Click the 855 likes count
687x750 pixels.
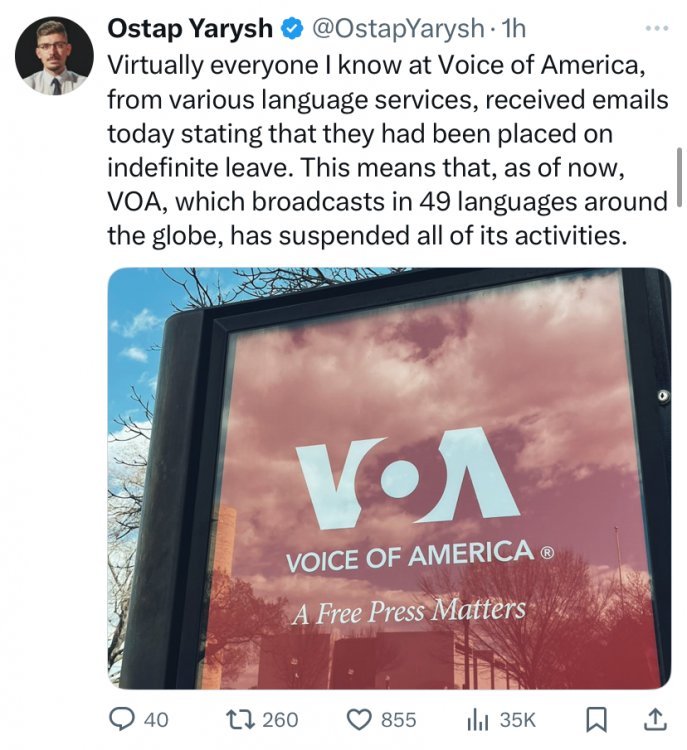pyautogui.click(x=398, y=720)
